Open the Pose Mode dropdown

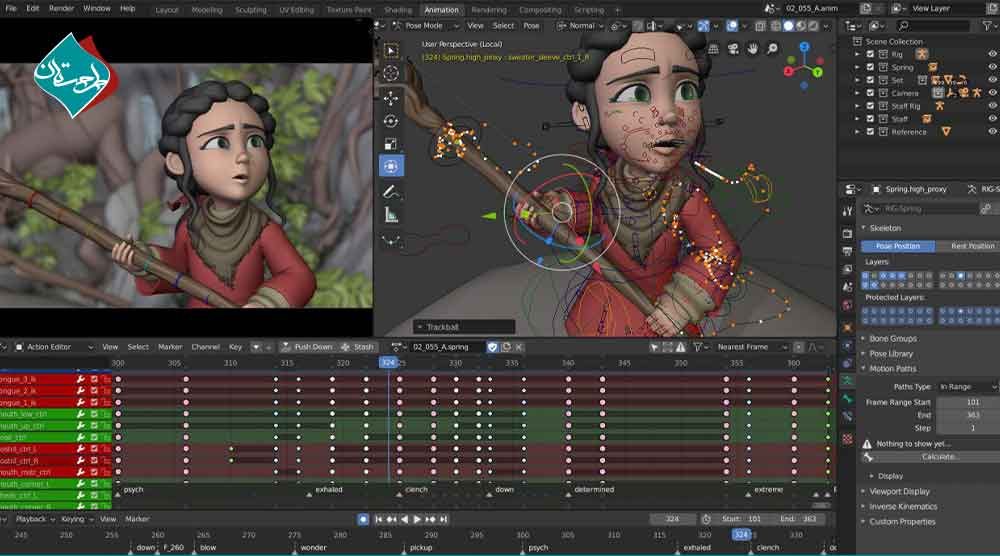point(425,26)
